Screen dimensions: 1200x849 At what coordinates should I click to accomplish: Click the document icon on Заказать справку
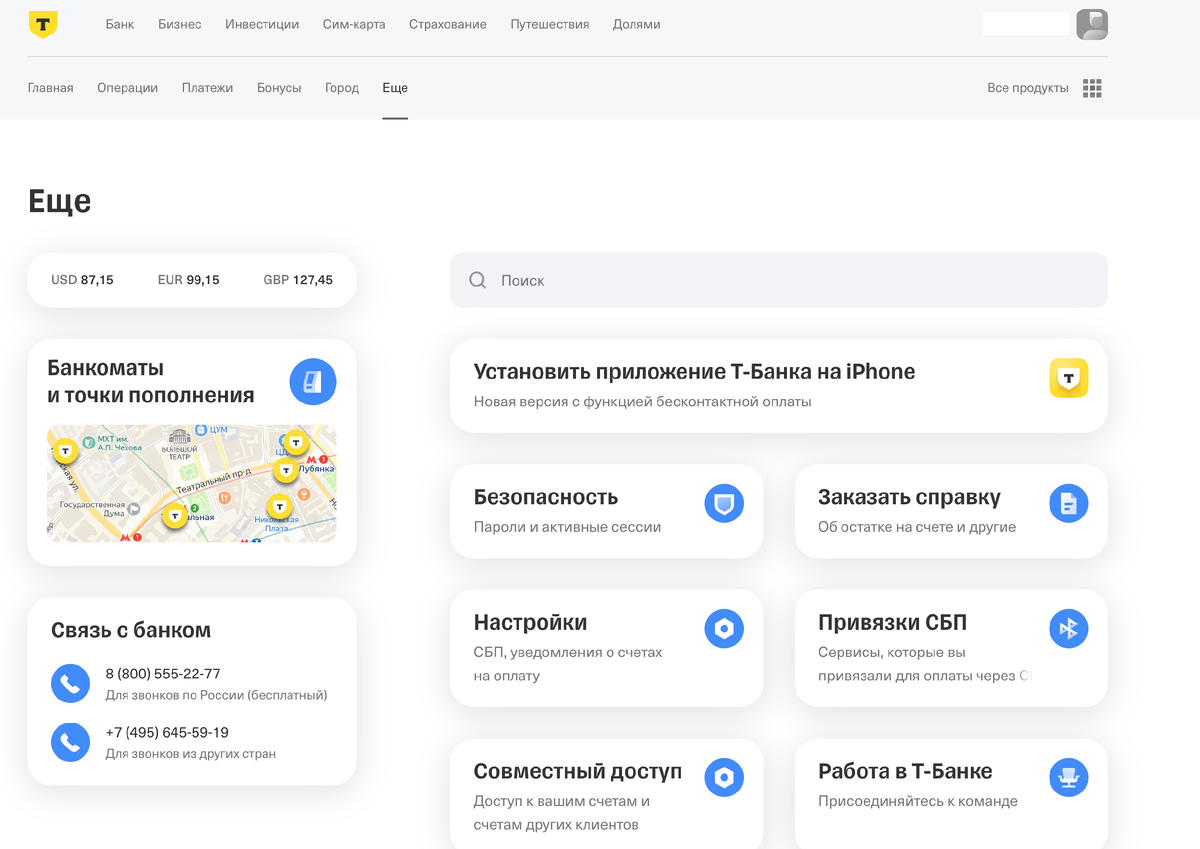[1068, 503]
